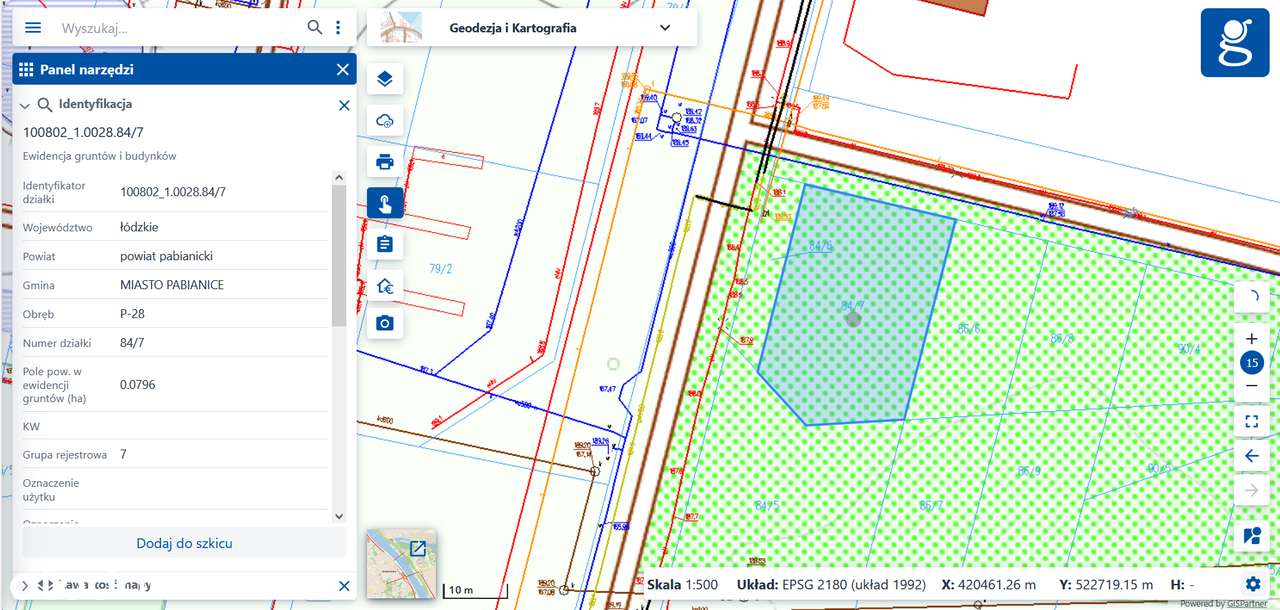This screenshot has width=1280, height=610.
Task: Click the 0.0796 area value
Action: coord(138,385)
